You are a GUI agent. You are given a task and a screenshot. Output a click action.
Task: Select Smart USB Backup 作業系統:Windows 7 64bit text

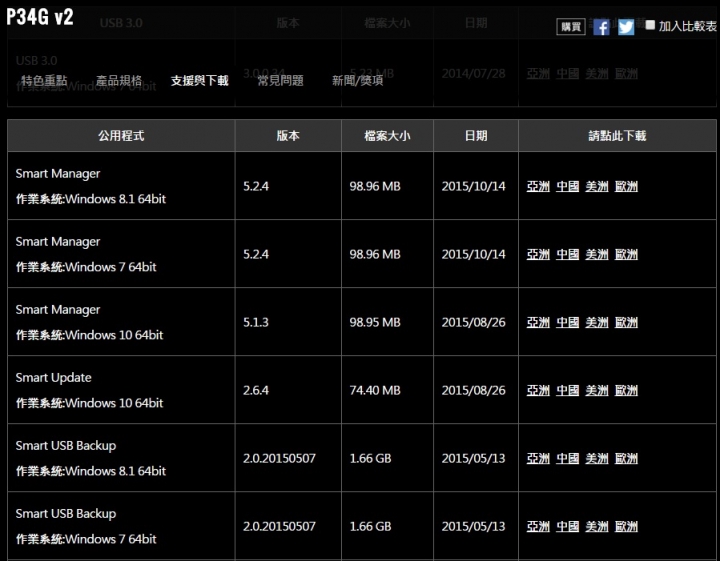click(86, 539)
